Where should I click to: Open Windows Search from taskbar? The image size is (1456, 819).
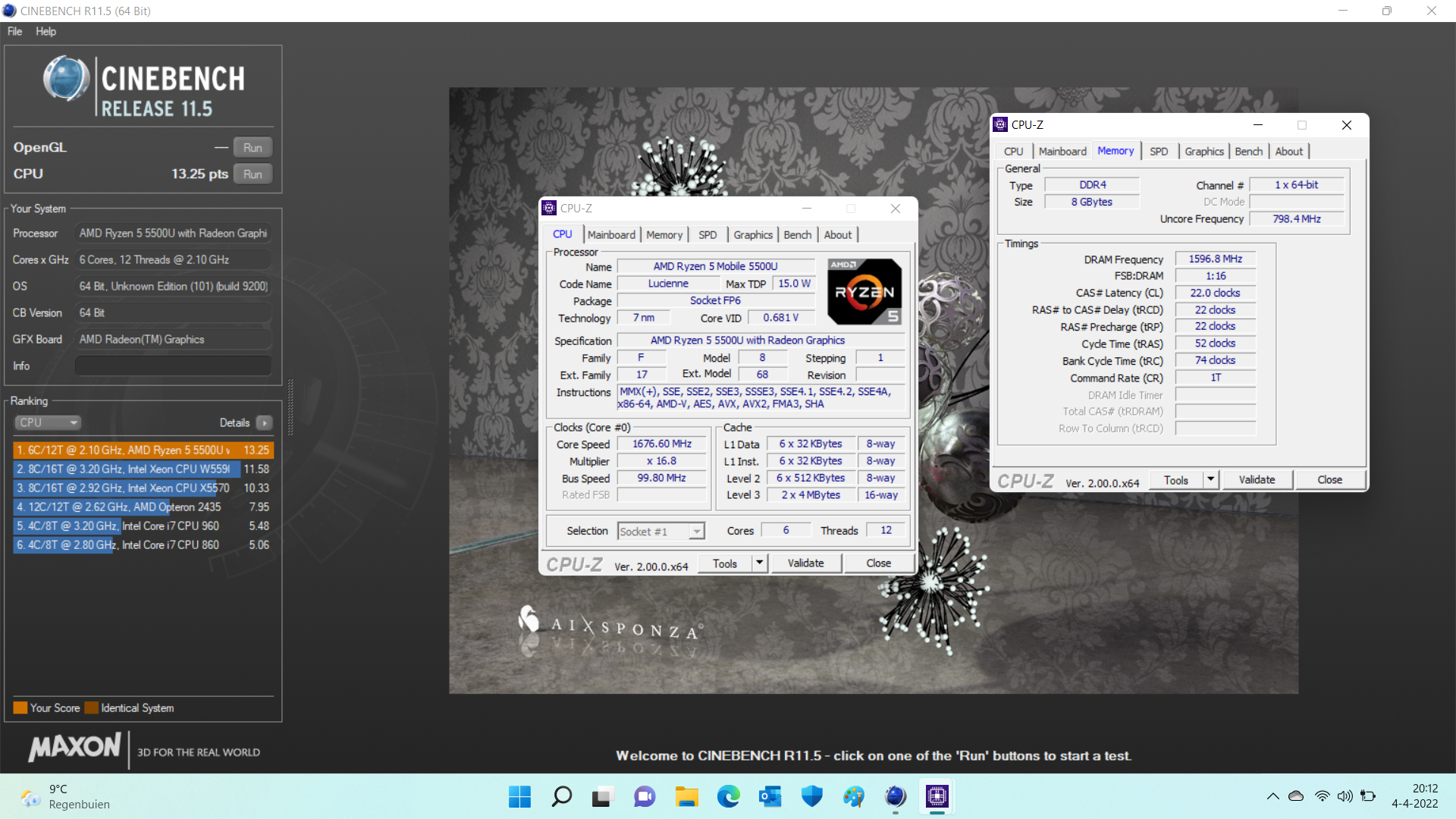point(561,796)
